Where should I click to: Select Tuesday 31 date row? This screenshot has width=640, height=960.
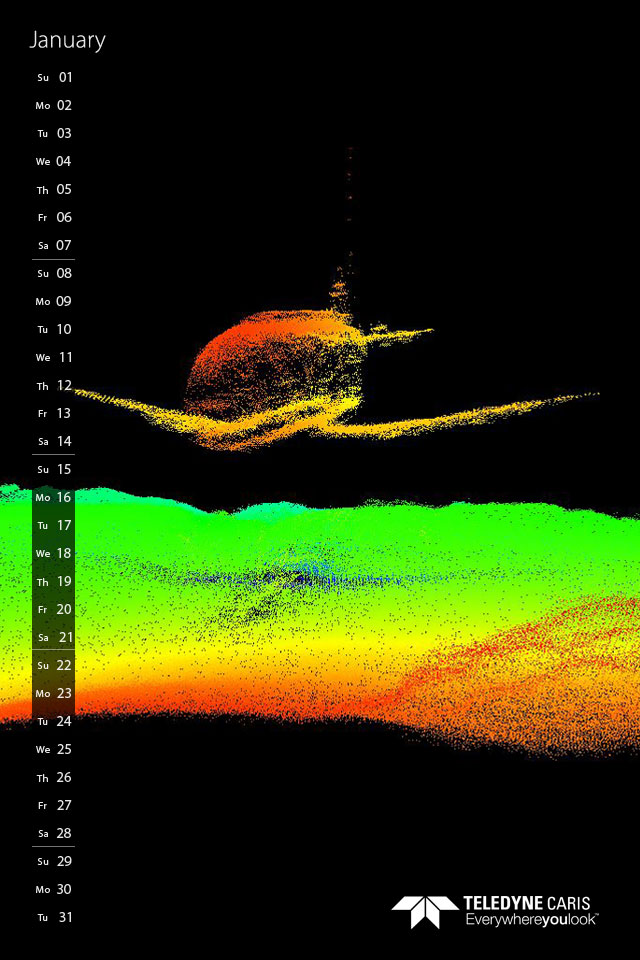pos(54,917)
